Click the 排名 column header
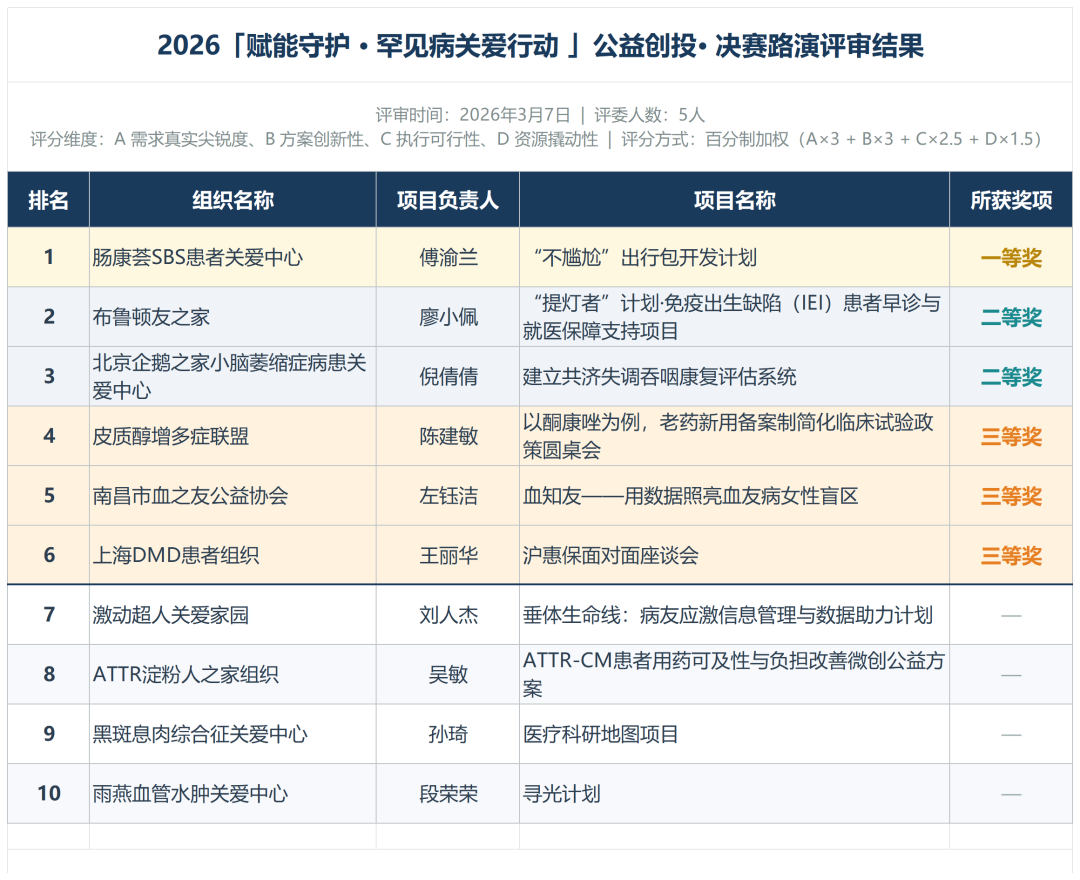The width and height of the screenshot is (1080, 880). point(48,200)
